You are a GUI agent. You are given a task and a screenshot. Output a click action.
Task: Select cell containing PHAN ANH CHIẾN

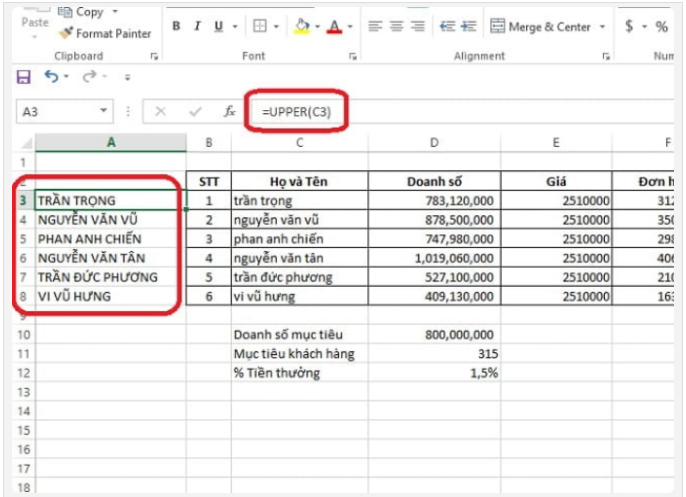point(111,239)
